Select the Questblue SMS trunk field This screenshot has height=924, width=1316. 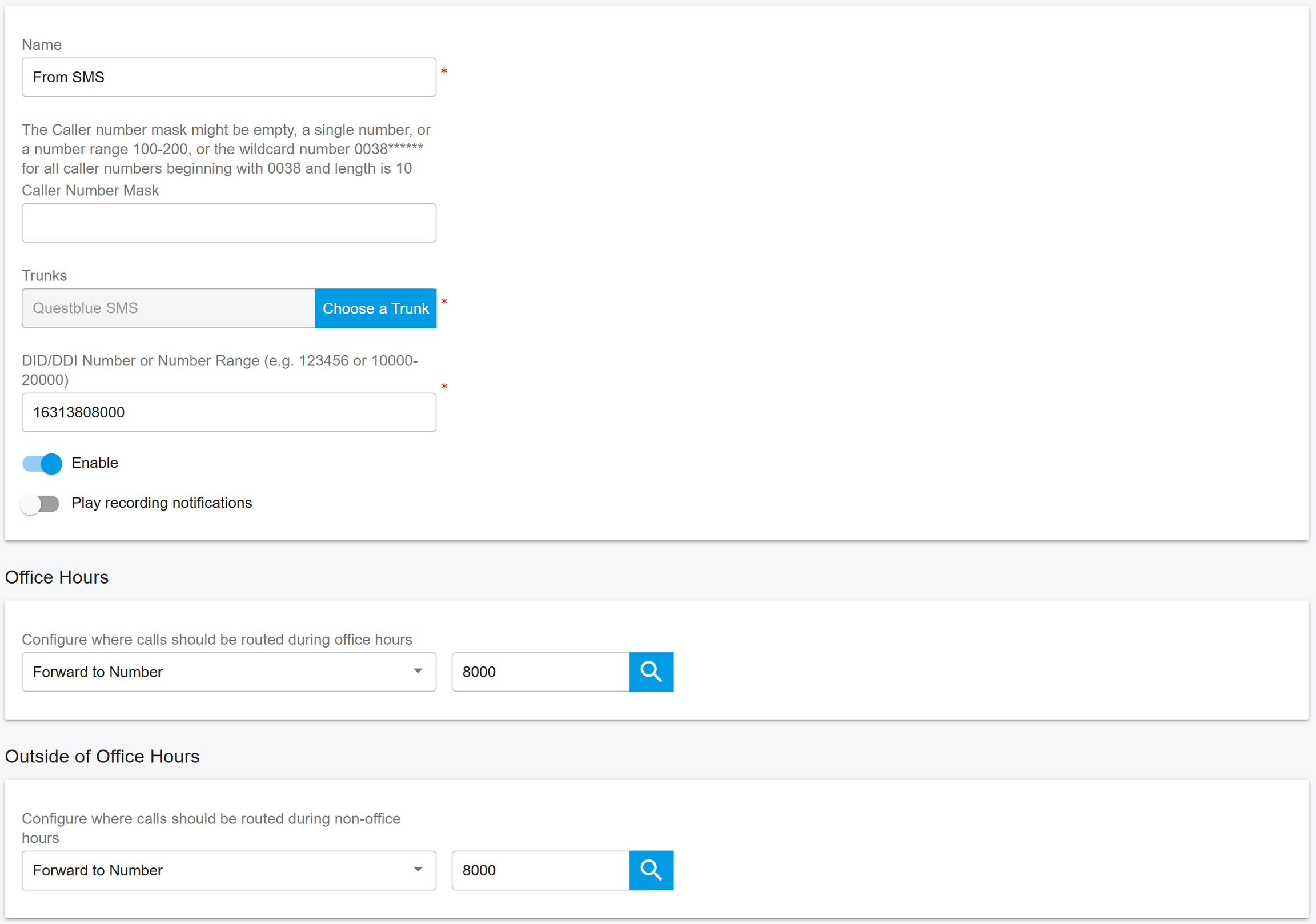coord(168,308)
